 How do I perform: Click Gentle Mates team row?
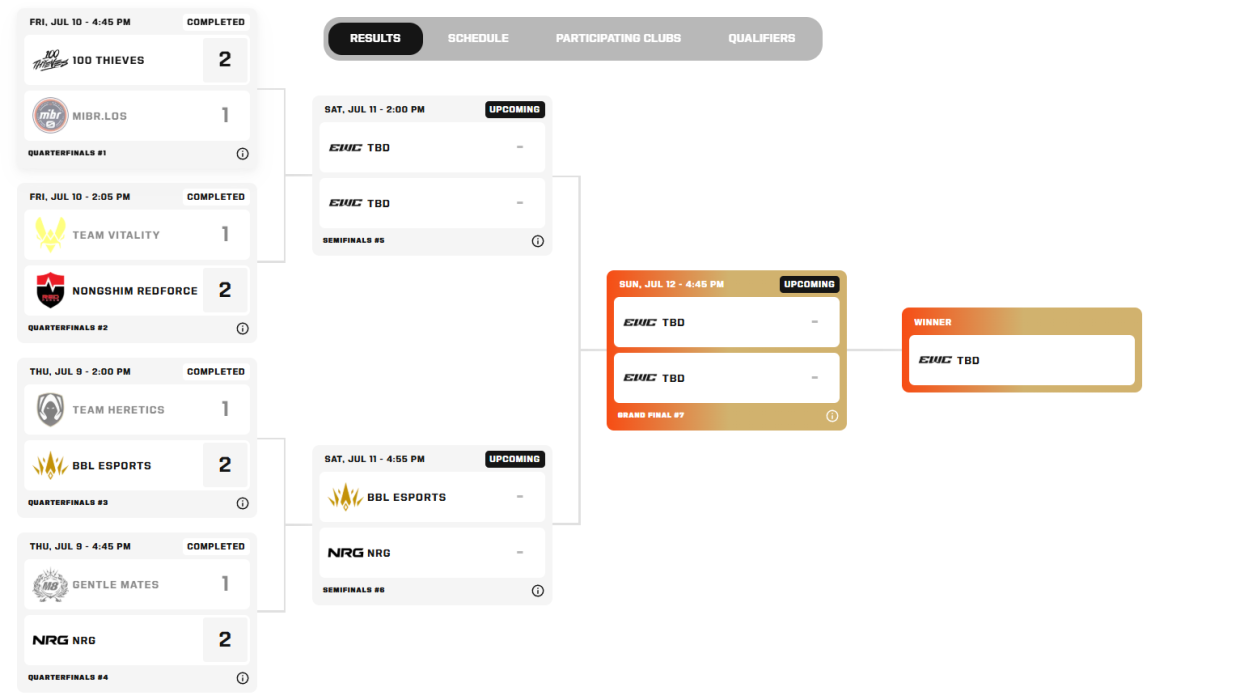coord(137,585)
